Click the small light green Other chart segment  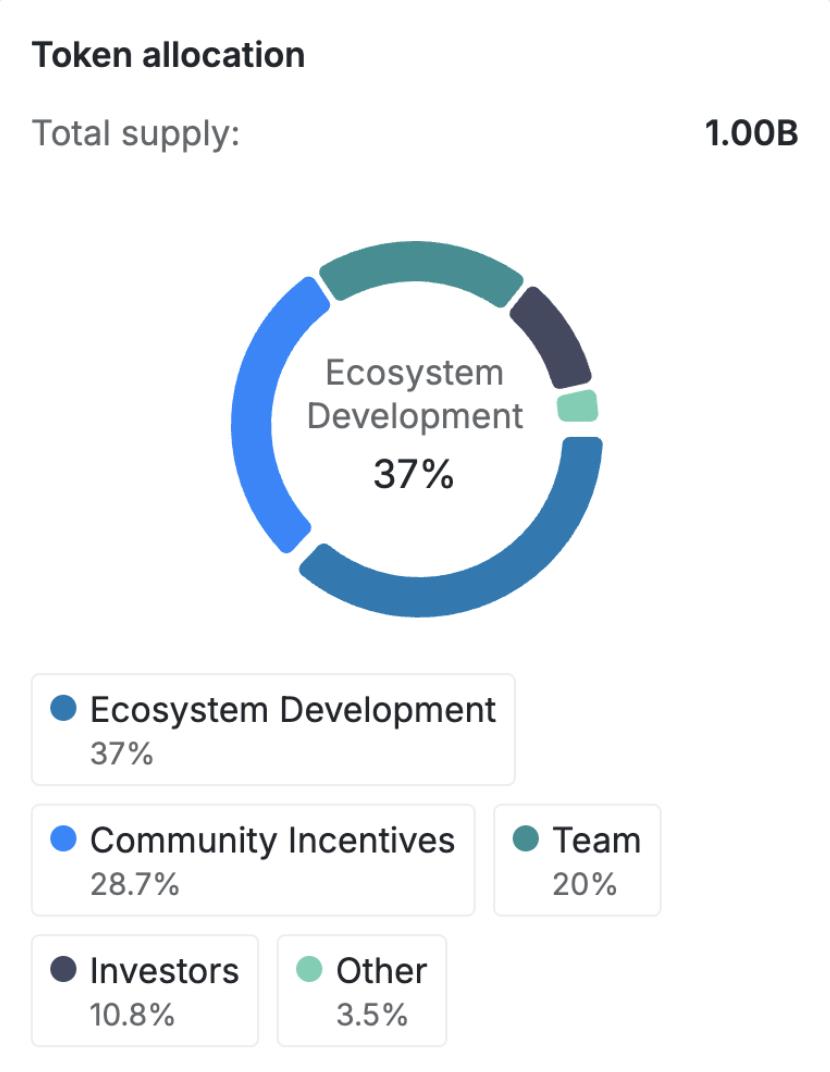[x=577, y=407]
